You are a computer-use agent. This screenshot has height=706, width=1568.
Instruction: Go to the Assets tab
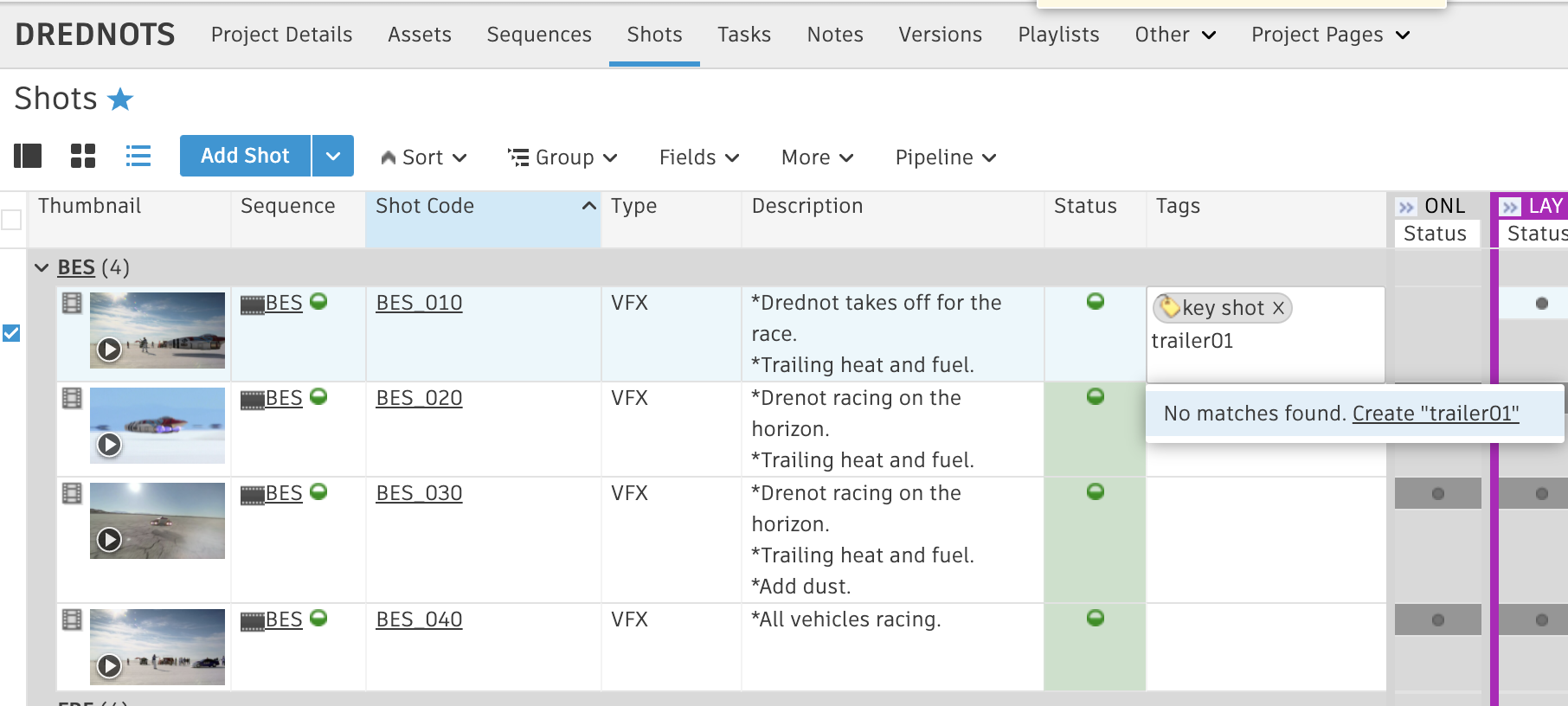[420, 35]
